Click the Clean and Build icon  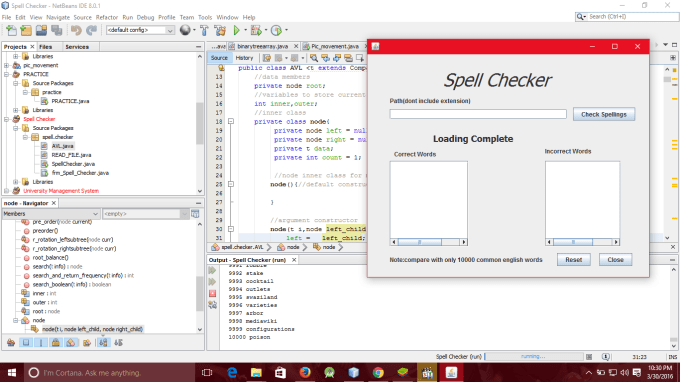220,30
